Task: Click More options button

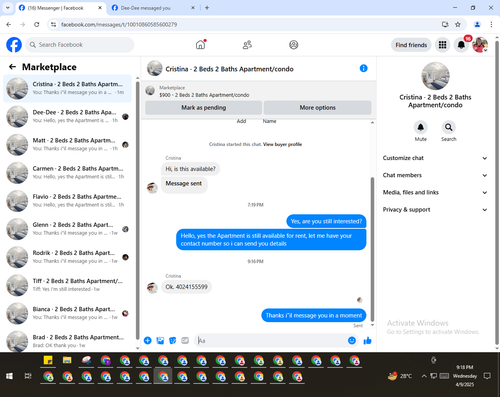Action: (x=317, y=108)
